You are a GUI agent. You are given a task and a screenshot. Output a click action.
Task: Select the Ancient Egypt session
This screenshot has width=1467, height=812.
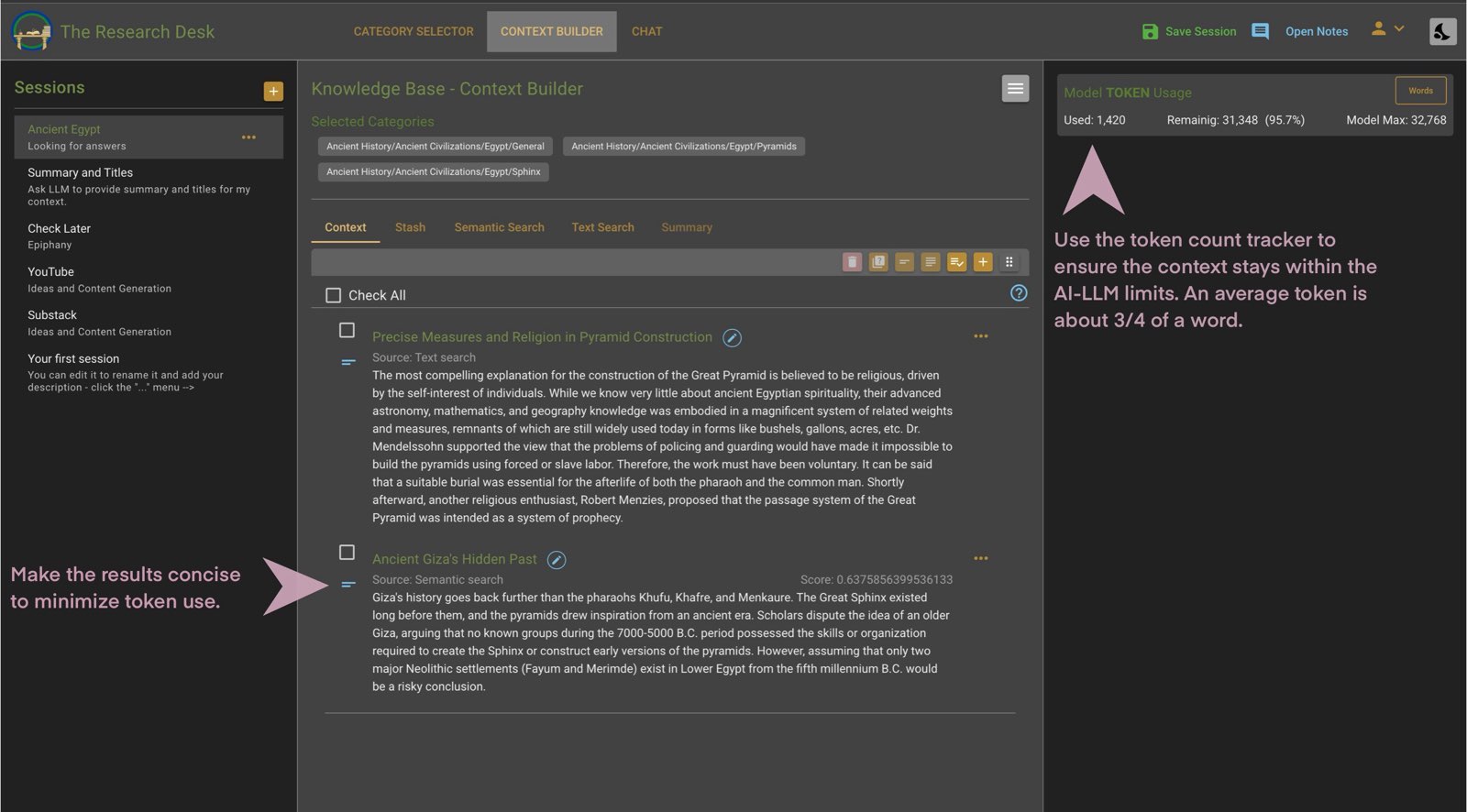tap(149, 137)
